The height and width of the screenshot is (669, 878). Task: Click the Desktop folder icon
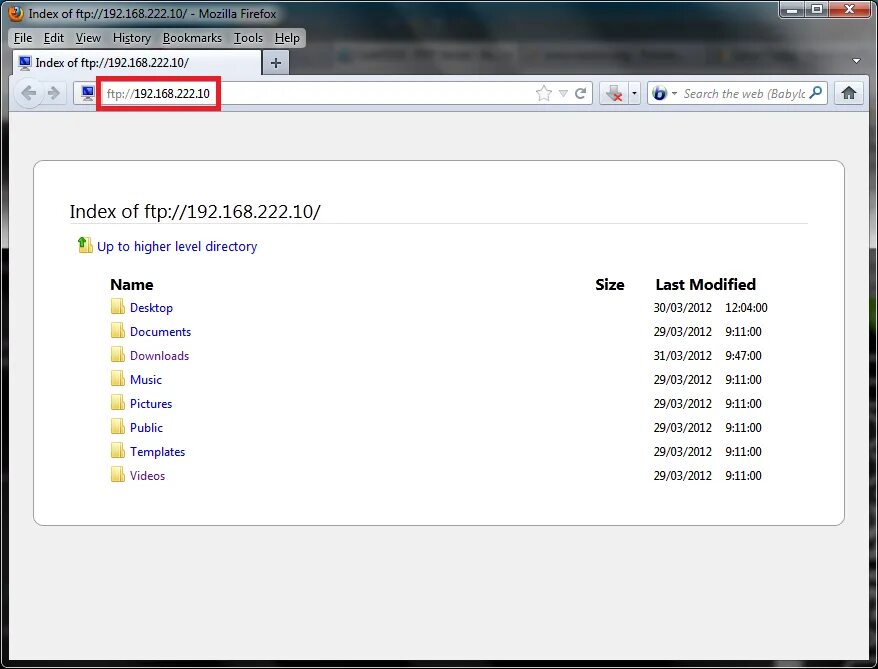[118, 307]
